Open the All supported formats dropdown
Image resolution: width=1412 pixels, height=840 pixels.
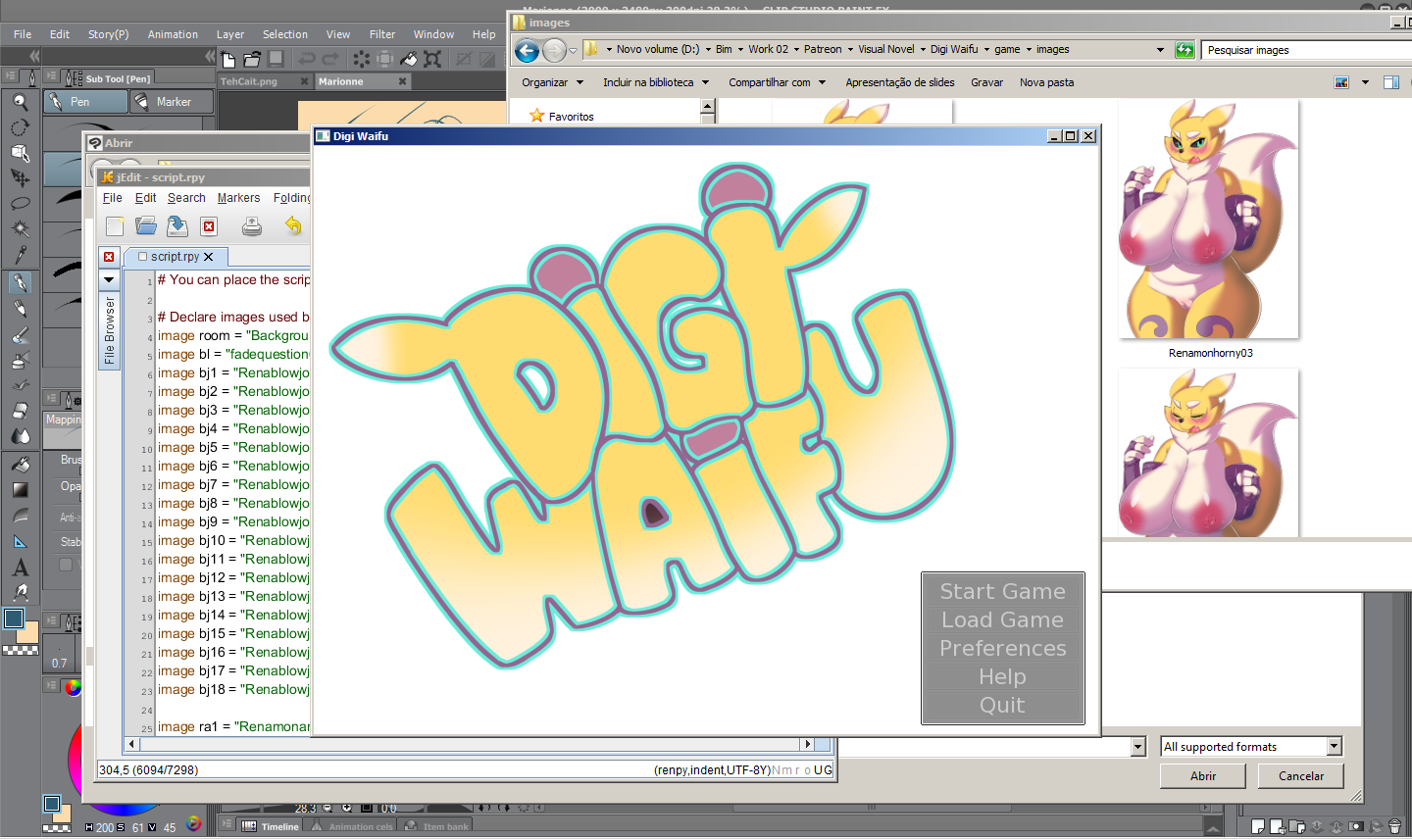click(x=1250, y=747)
